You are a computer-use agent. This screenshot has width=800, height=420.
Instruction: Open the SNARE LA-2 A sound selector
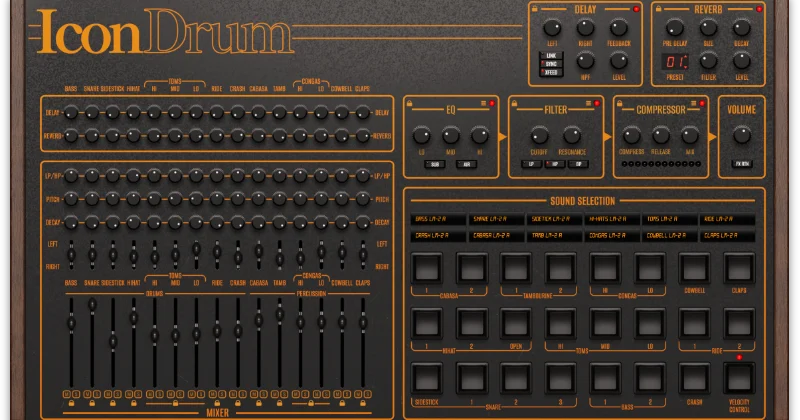pos(496,219)
